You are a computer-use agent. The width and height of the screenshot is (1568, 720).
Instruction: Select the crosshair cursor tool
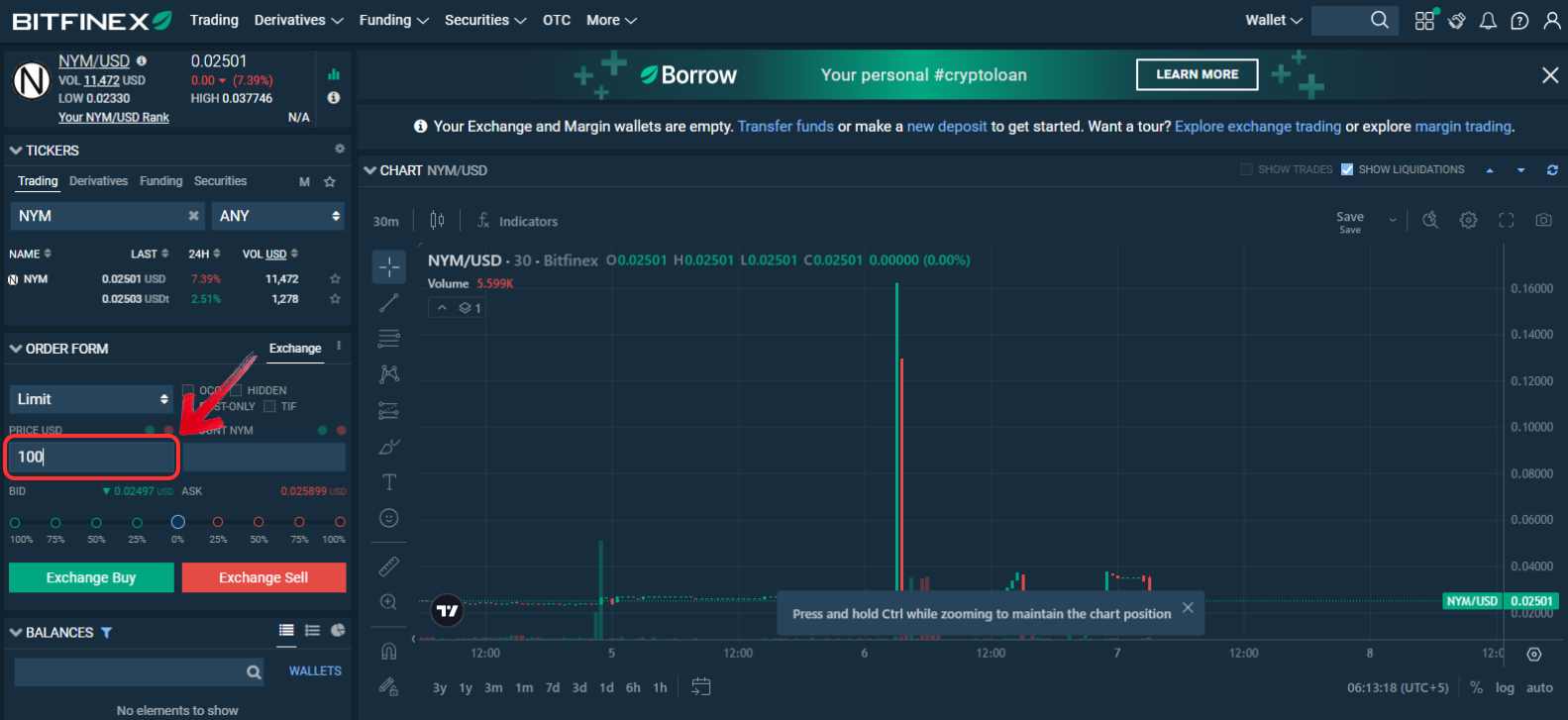pos(389,266)
